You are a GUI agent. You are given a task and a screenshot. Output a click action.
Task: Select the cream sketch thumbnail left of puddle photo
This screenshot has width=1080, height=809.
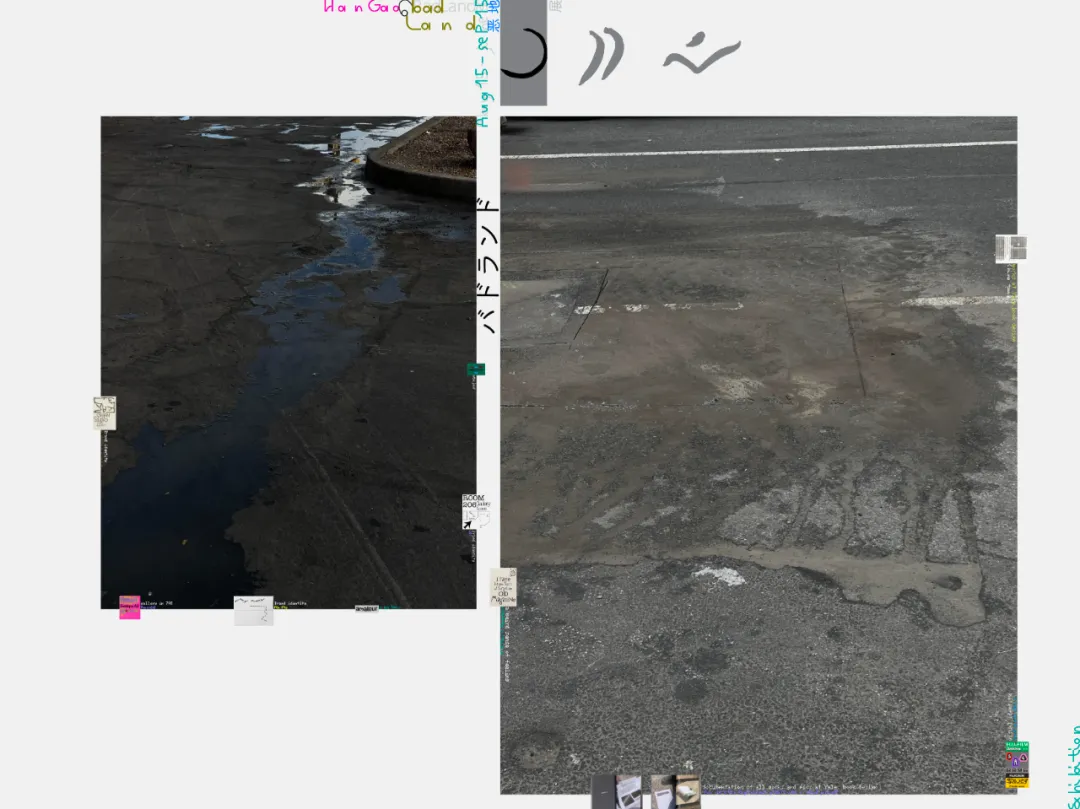(x=105, y=413)
